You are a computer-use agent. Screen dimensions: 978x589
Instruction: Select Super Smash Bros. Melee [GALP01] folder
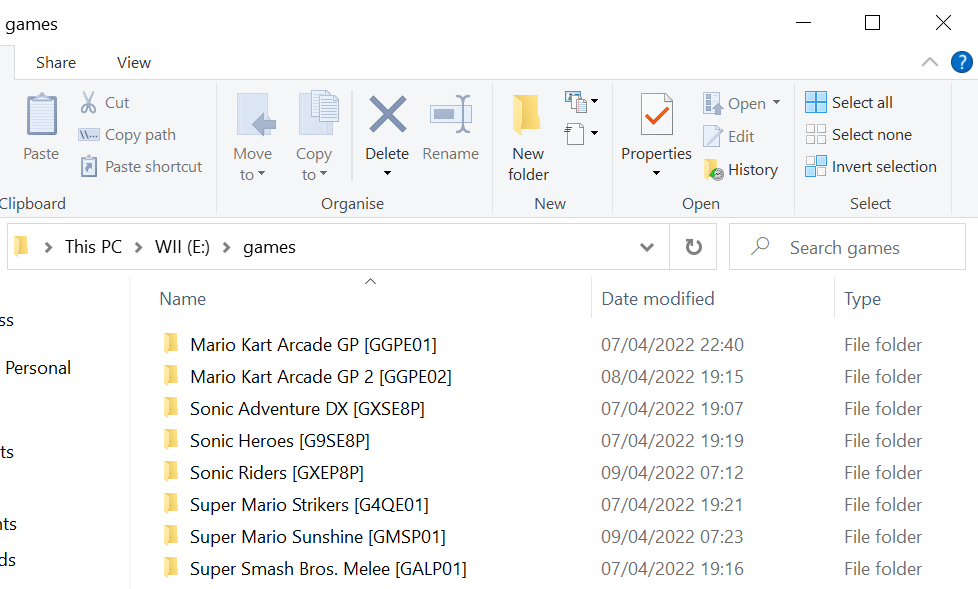point(328,569)
